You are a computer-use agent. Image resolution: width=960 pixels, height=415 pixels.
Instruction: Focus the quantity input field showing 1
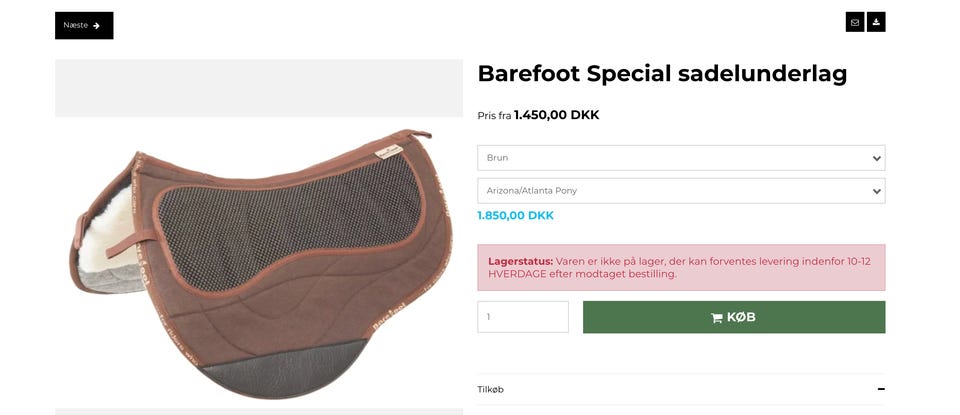(x=522, y=317)
